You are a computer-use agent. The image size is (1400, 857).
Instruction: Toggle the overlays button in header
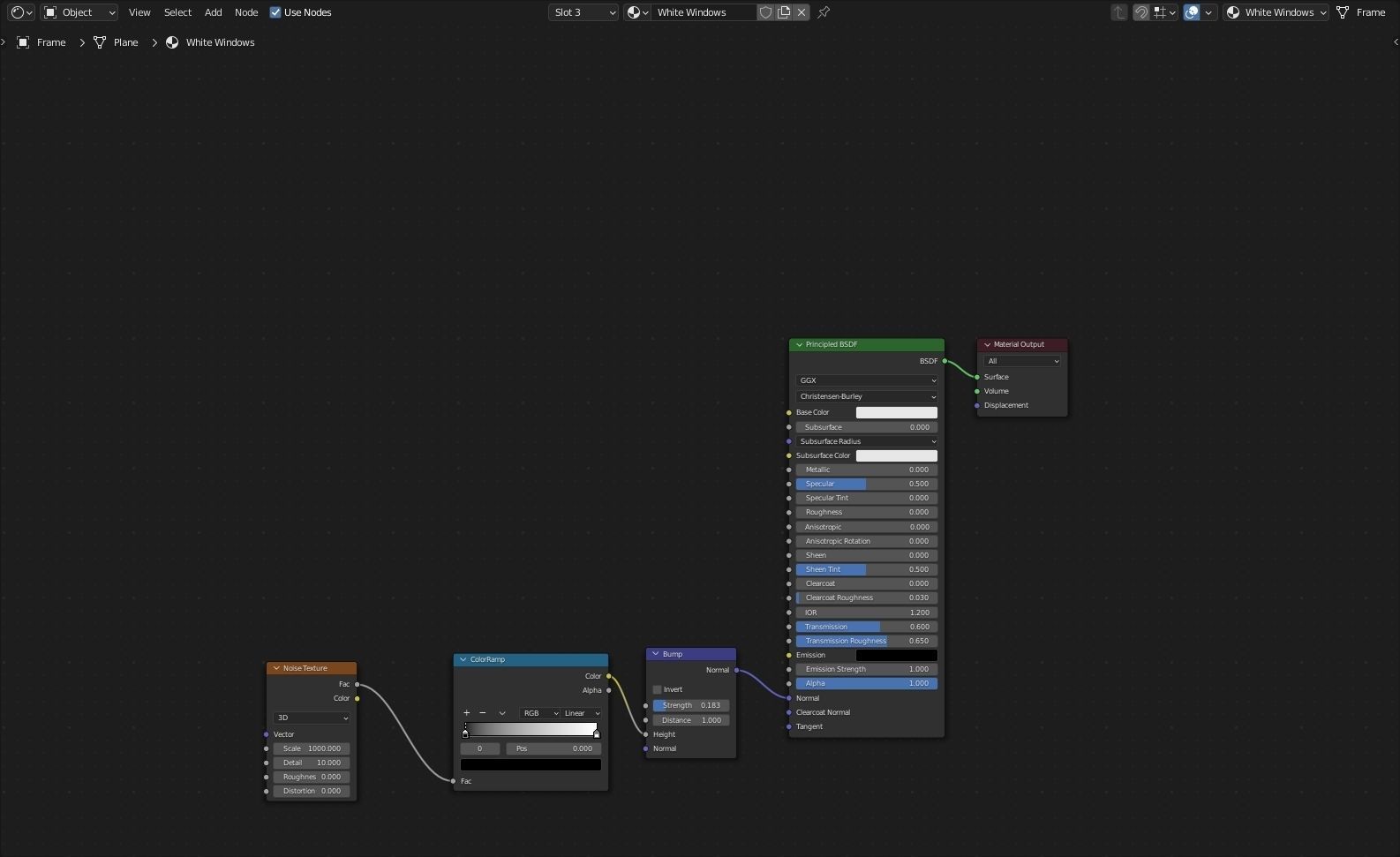(x=1192, y=12)
